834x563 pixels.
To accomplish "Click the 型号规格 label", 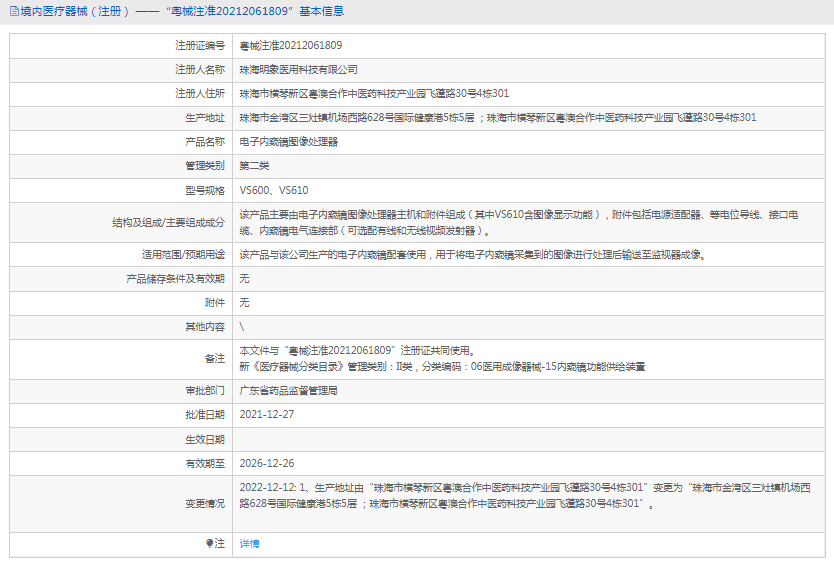I will click(x=205, y=191).
